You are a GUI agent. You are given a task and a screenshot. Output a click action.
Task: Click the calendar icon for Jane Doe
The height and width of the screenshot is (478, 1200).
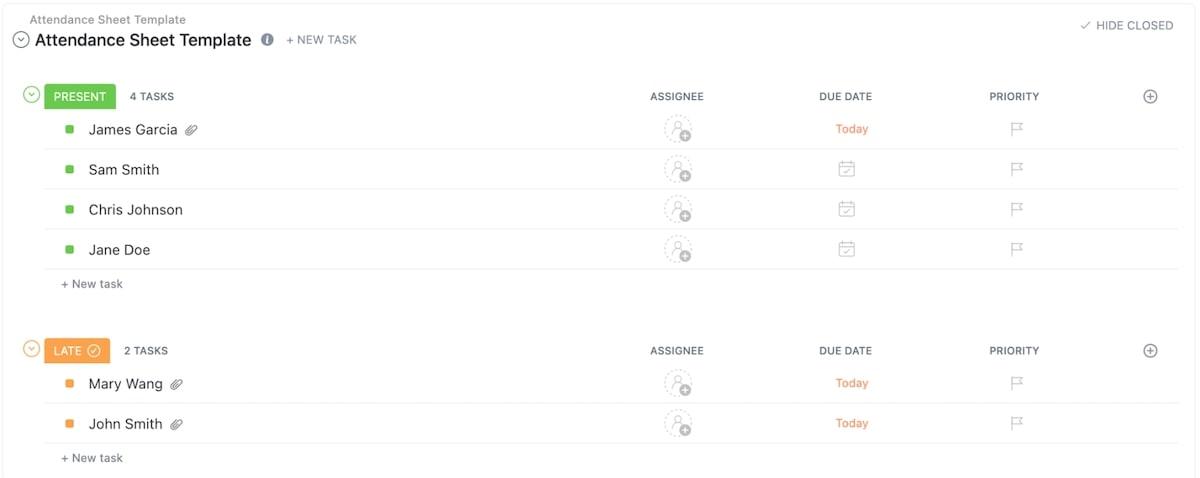tap(846, 249)
